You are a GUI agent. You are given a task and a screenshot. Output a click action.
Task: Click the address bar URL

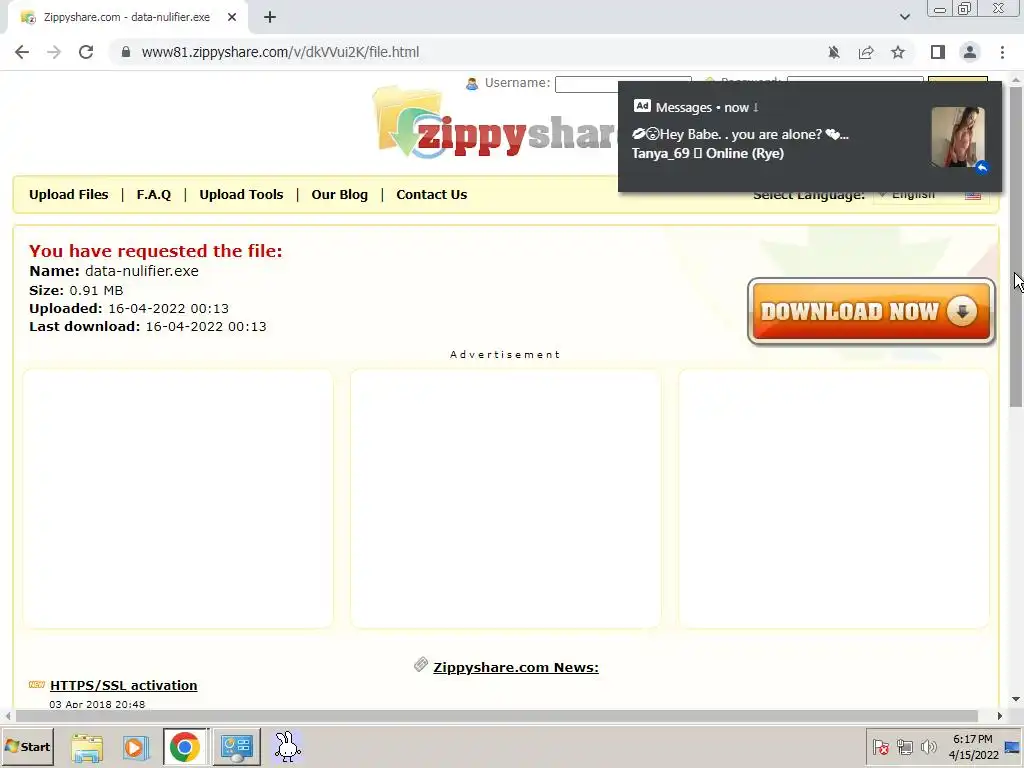pyautogui.click(x=280, y=52)
